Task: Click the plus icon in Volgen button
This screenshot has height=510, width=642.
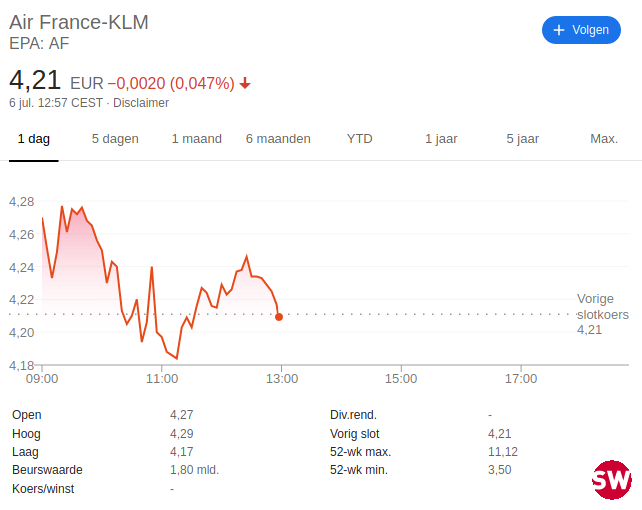Action: 559,30
